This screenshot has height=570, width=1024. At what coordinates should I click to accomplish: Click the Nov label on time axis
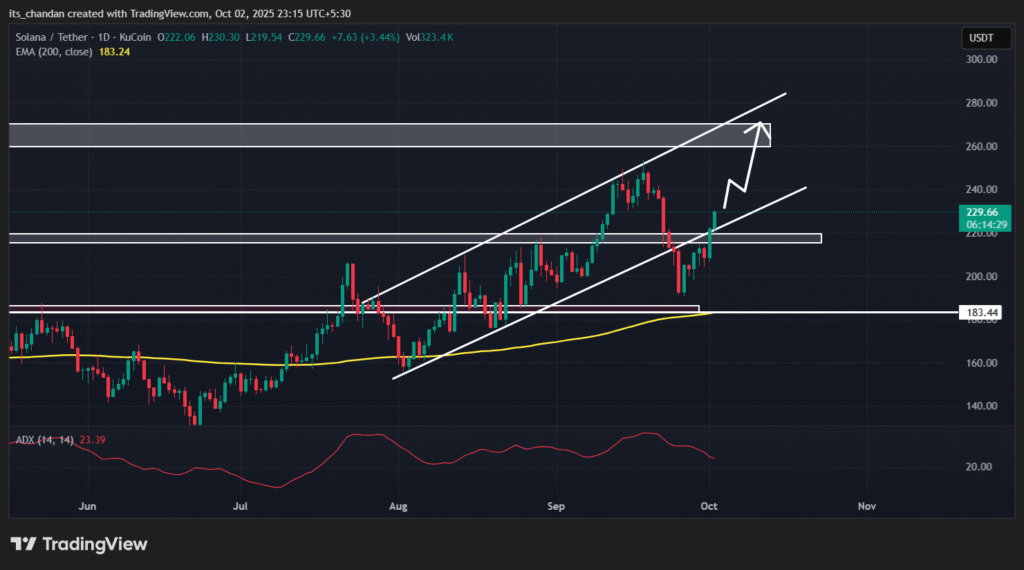(x=866, y=507)
